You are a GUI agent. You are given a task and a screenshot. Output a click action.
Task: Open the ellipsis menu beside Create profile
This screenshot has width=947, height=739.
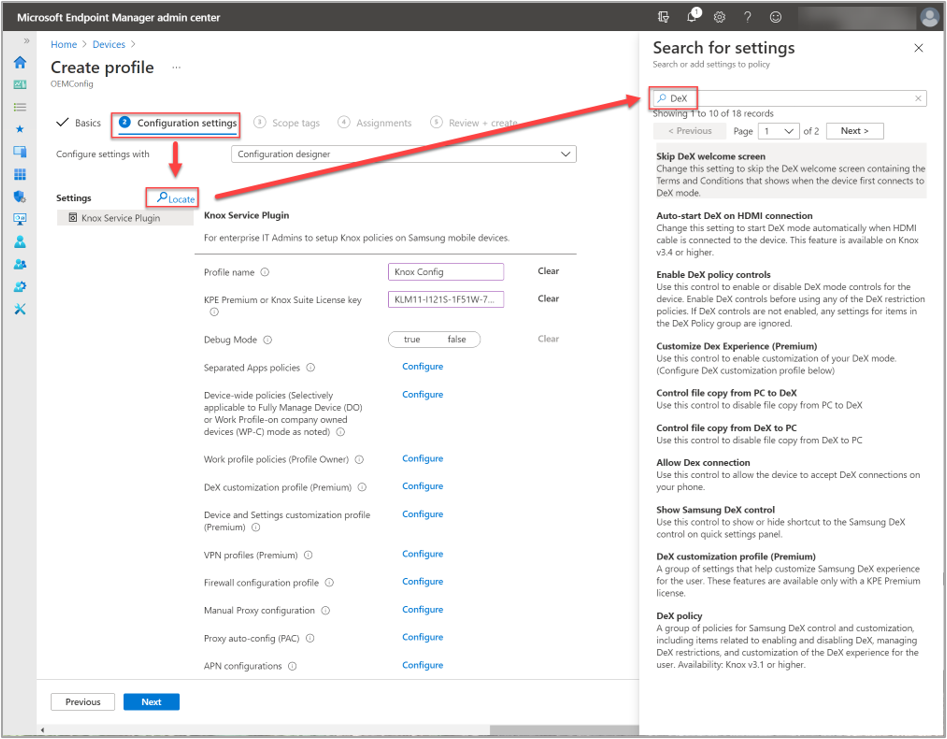(x=176, y=68)
